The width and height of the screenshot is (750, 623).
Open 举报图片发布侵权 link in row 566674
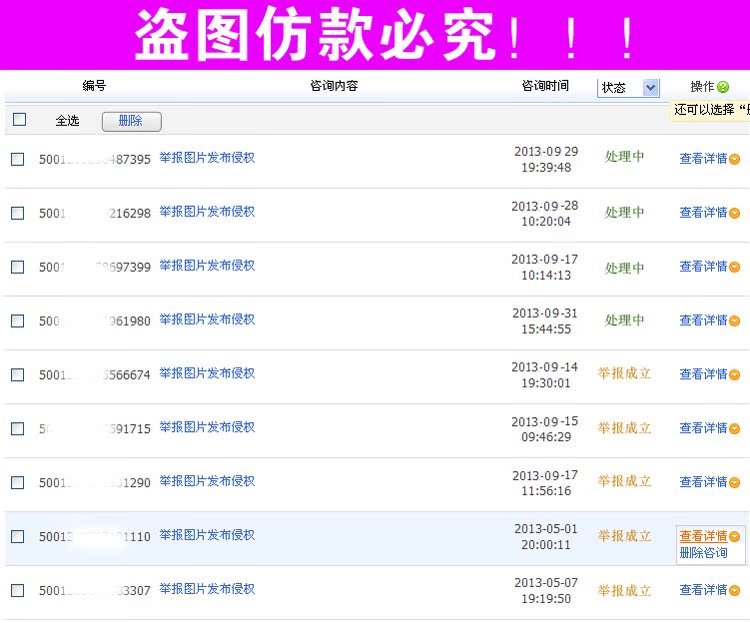[x=207, y=373]
